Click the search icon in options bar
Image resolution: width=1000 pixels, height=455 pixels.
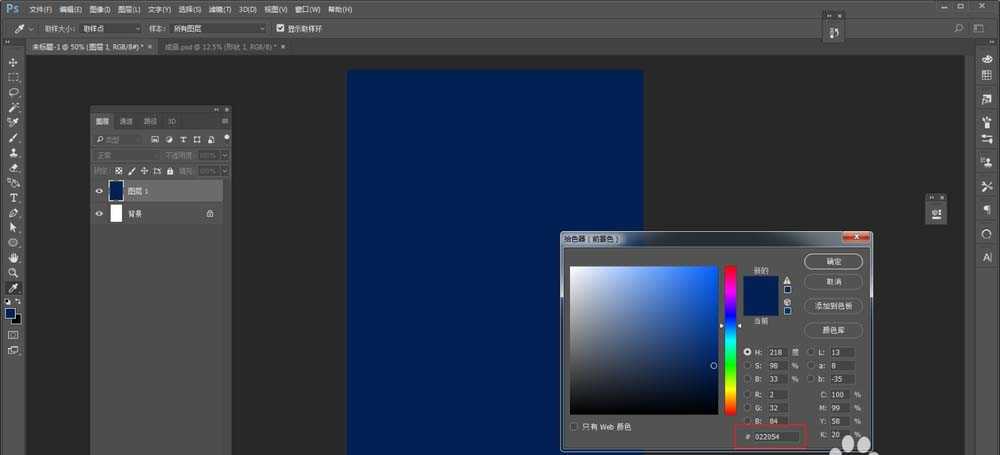click(958, 29)
